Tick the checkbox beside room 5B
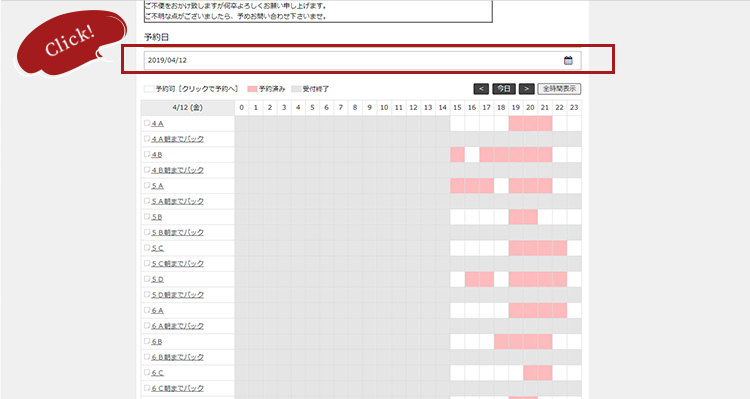The width and height of the screenshot is (750, 399). point(147,216)
